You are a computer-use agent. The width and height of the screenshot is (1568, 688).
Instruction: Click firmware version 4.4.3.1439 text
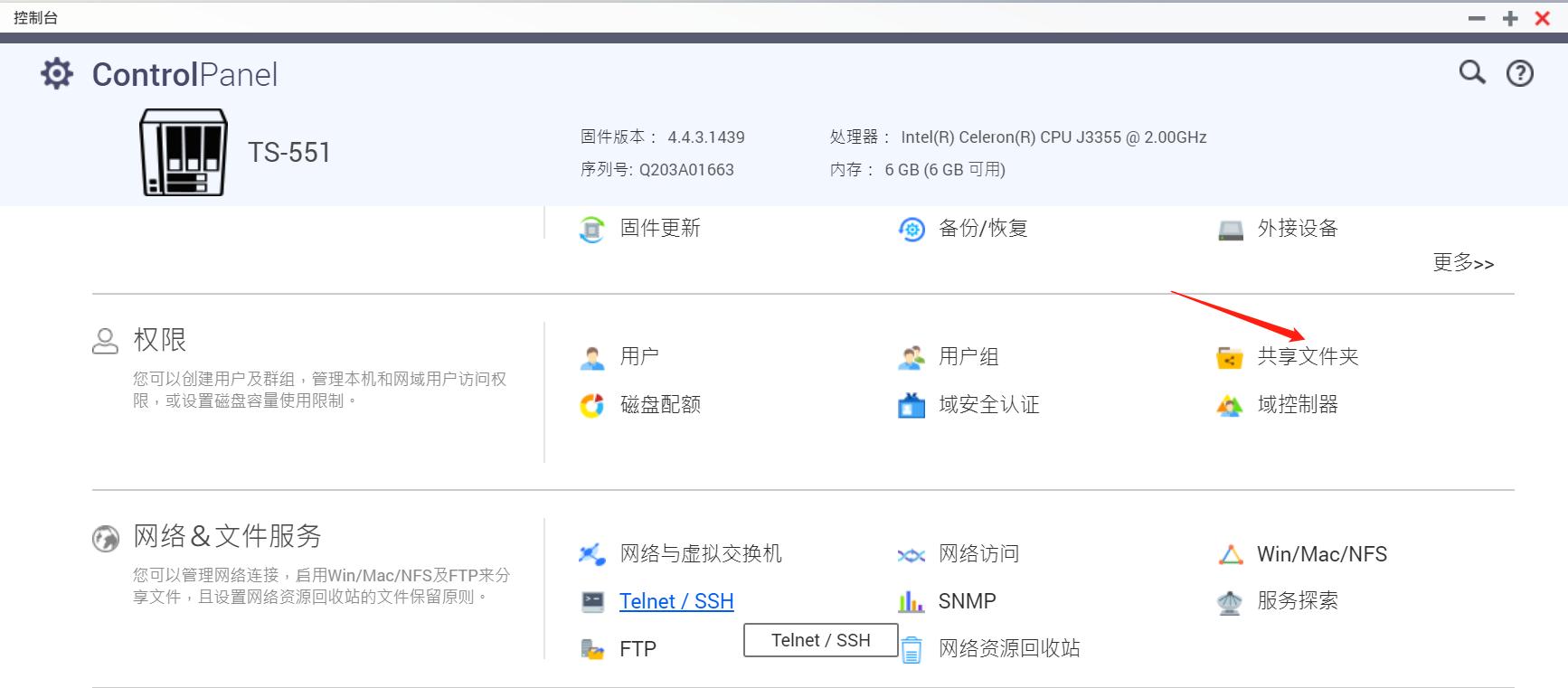[x=706, y=137]
